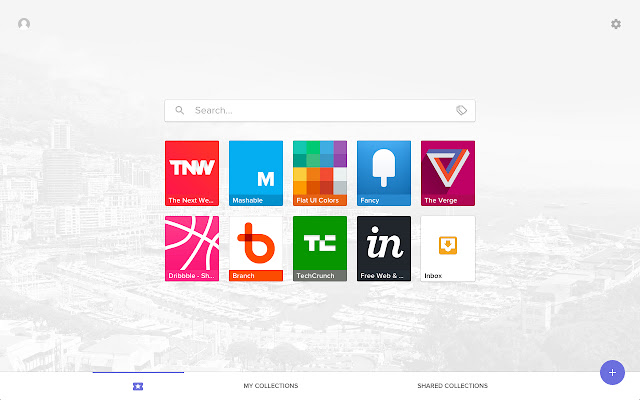The height and width of the screenshot is (400, 640).
Task: Focus the Search input field
Action: pyautogui.click(x=320, y=110)
